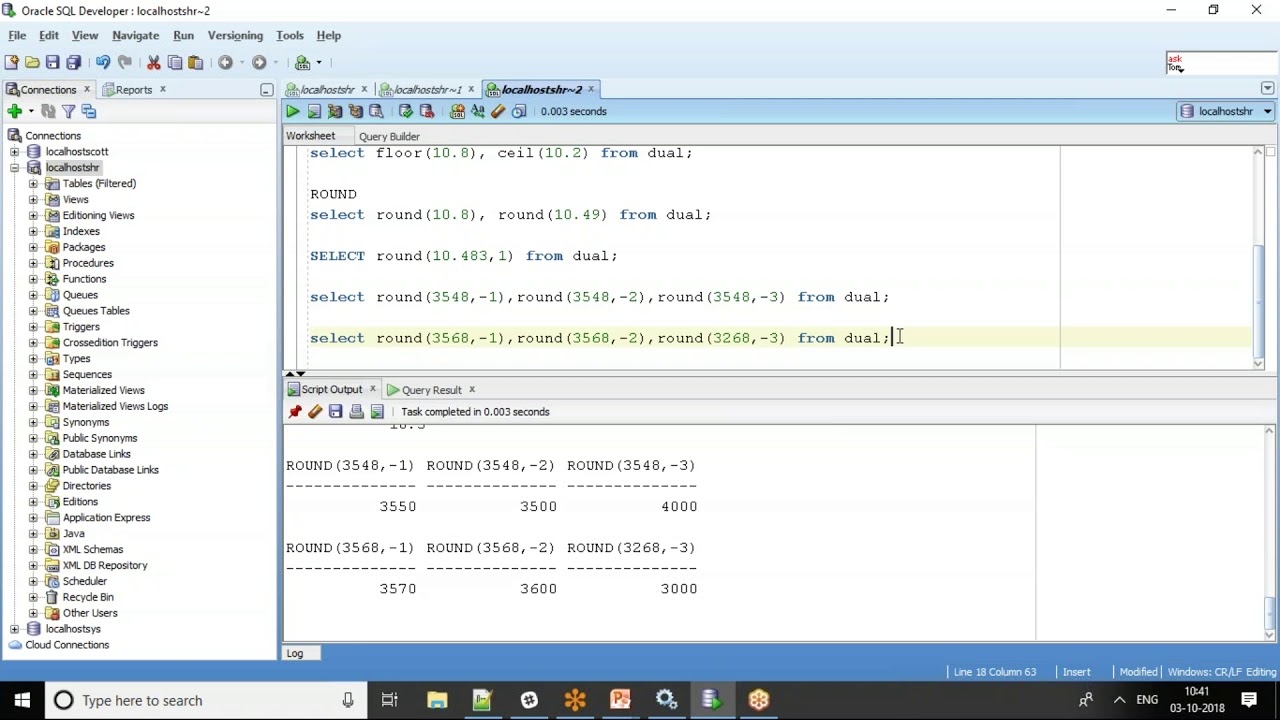Refresh the Connections tree
The height and width of the screenshot is (720, 1280).
(48, 111)
